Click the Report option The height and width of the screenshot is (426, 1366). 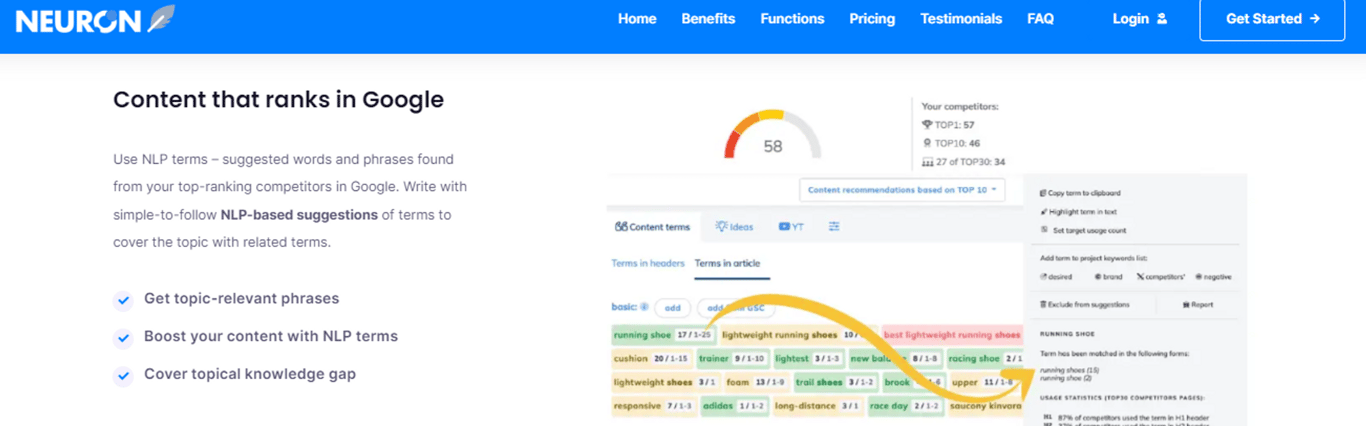click(x=1199, y=304)
